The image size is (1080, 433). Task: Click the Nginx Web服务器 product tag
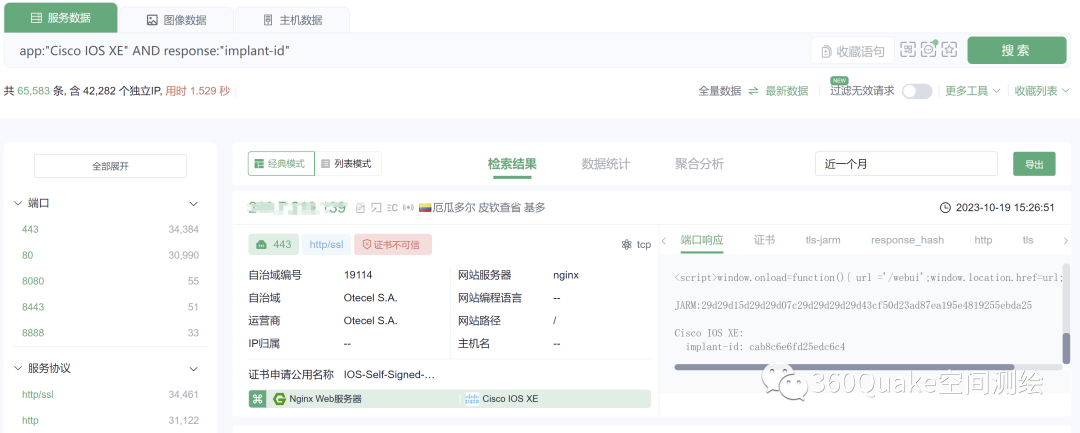(318, 399)
